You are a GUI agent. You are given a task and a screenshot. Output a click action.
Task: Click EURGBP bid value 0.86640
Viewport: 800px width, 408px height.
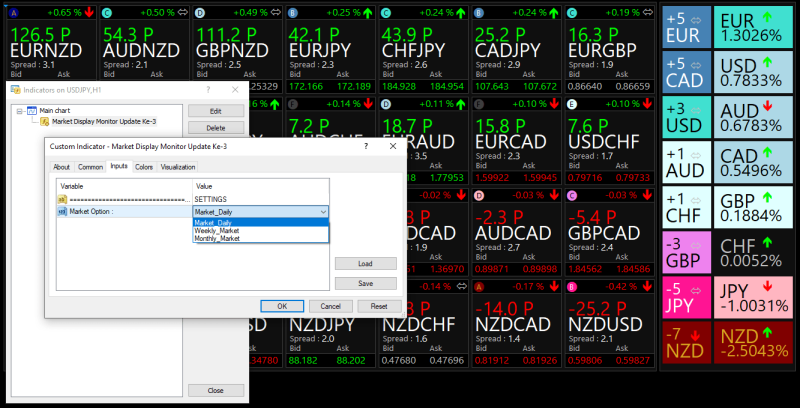click(x=584, y=87)
